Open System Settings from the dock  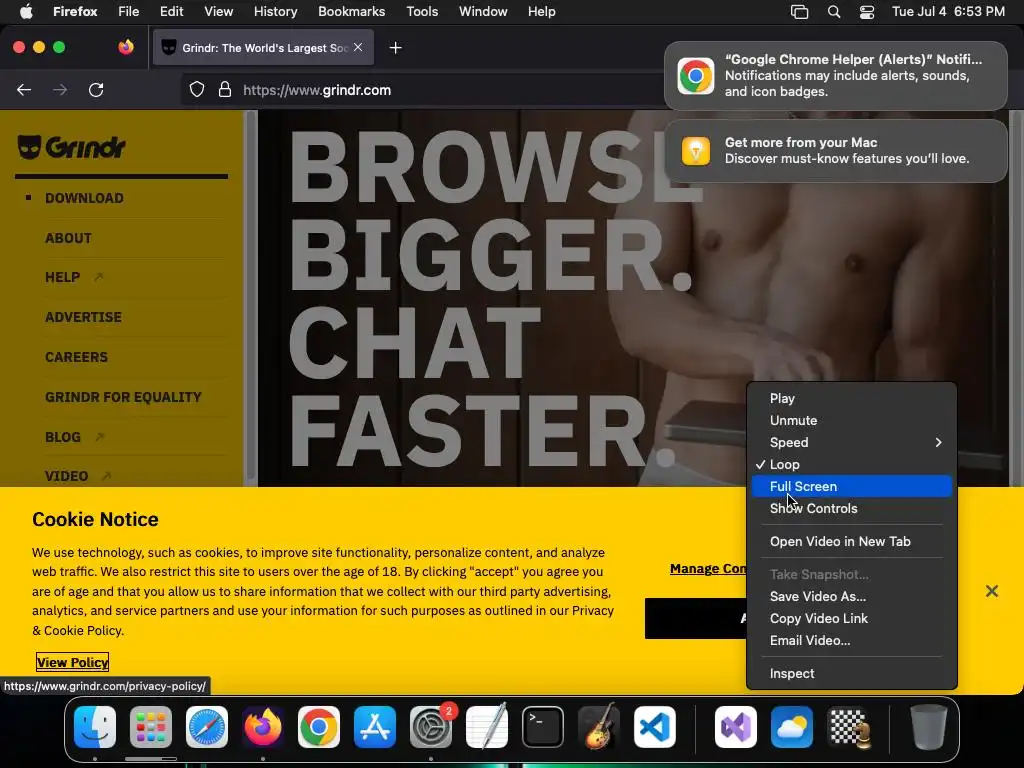pos(431,727)
